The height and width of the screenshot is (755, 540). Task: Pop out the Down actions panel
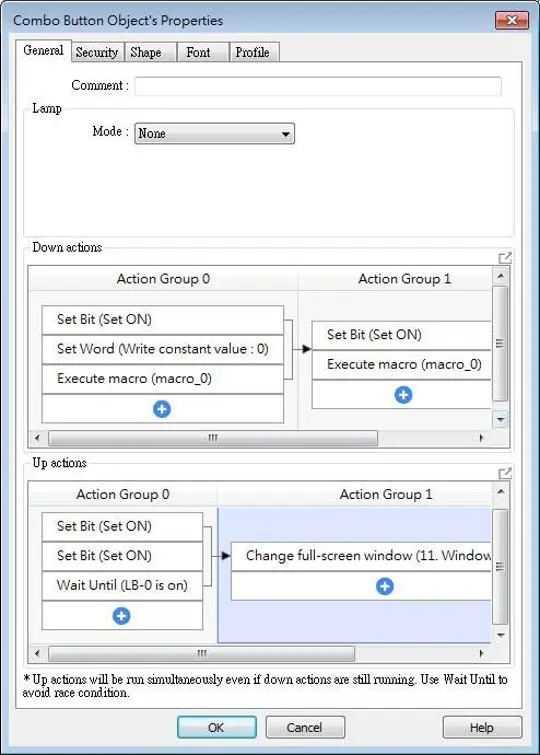pos(504,258)
